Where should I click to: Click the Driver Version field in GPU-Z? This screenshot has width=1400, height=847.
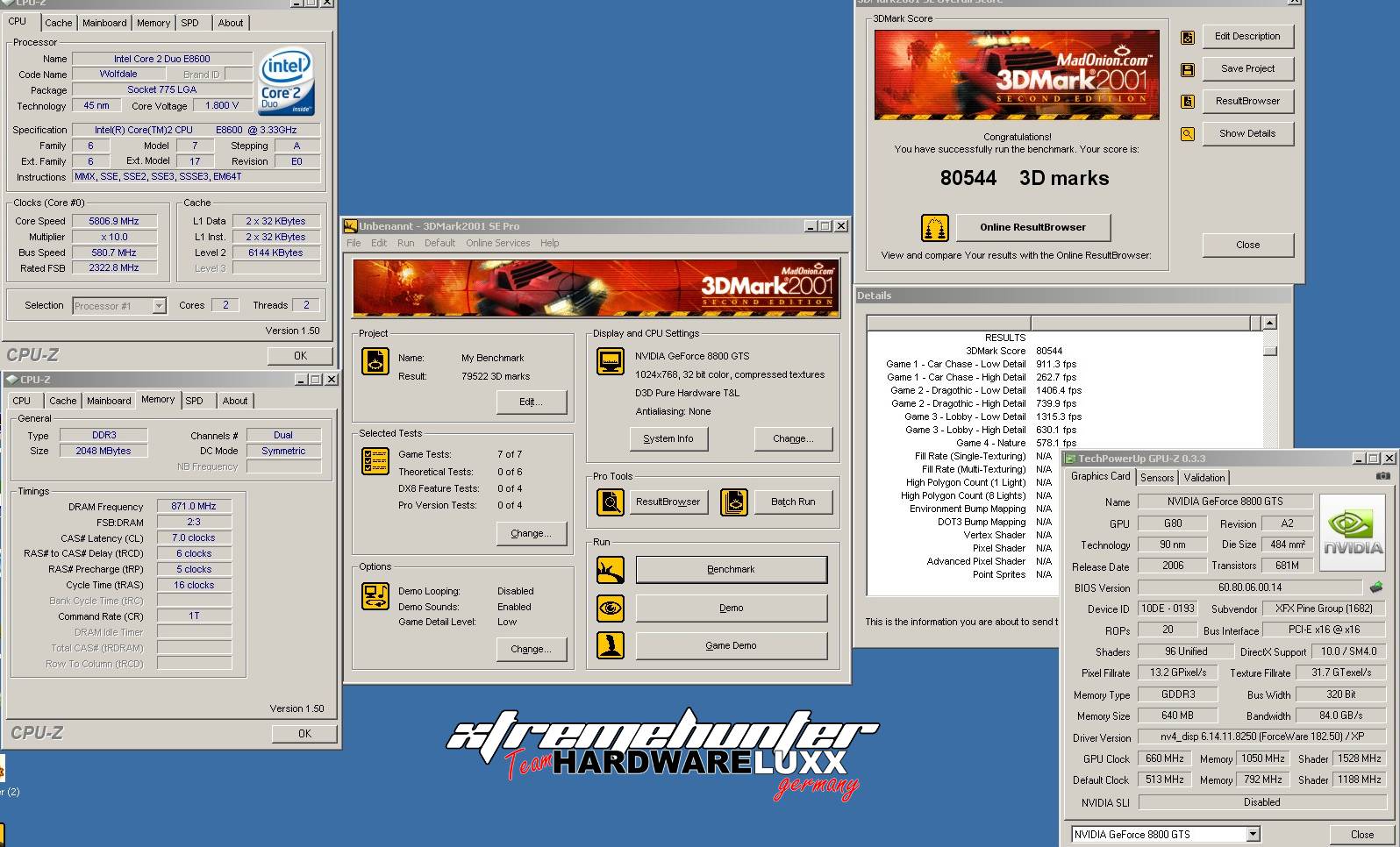click(x=1261, y=737)
